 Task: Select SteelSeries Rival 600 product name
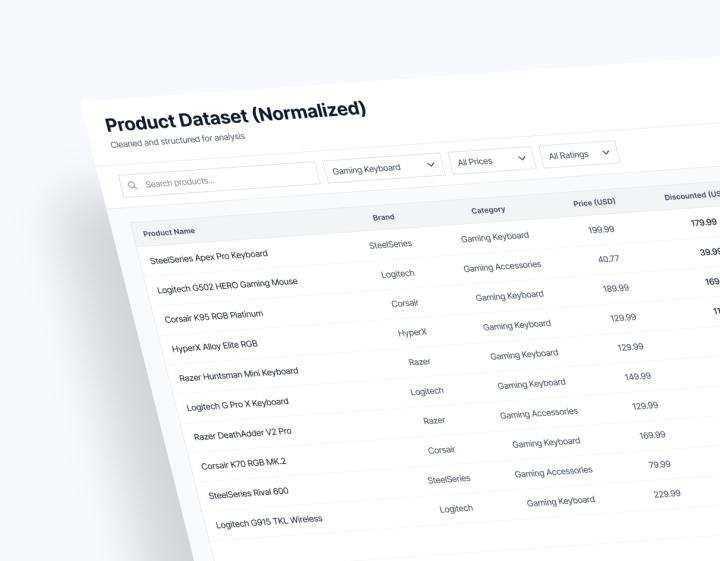tap(248, 494)
